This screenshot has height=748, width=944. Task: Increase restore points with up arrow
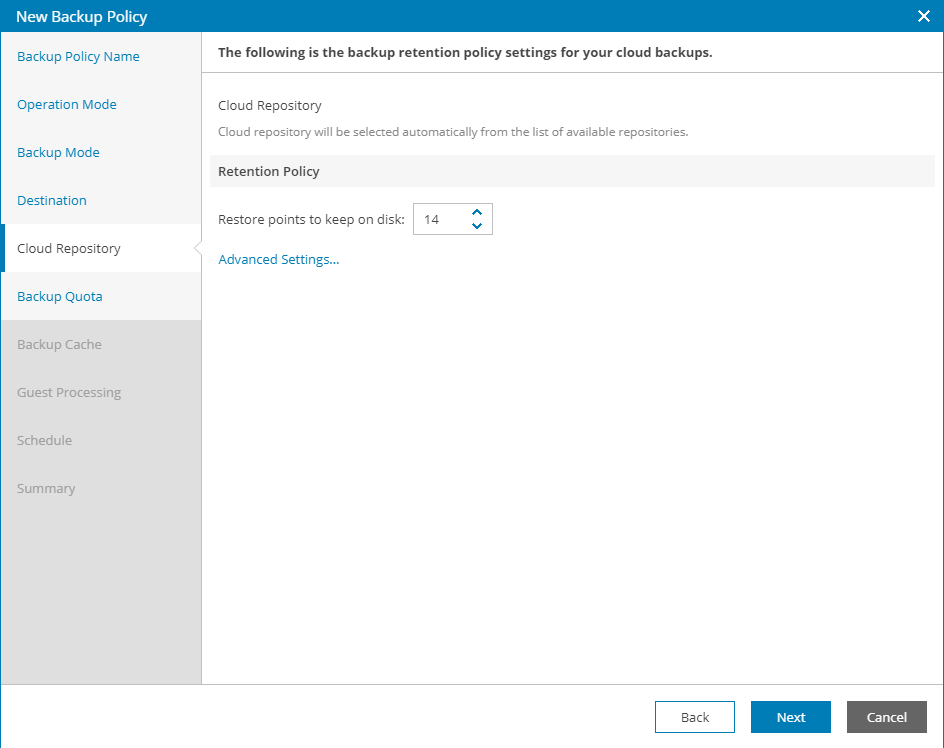(x=477, y=212)
